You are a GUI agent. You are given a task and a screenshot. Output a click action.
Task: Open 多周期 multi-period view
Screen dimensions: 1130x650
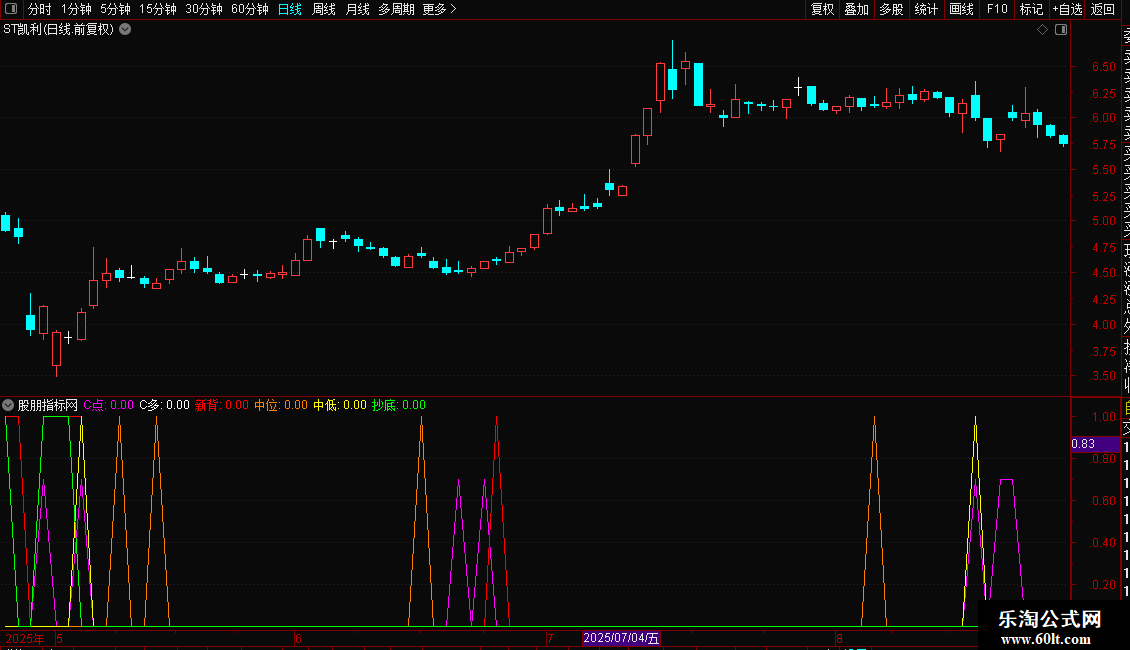396,9
